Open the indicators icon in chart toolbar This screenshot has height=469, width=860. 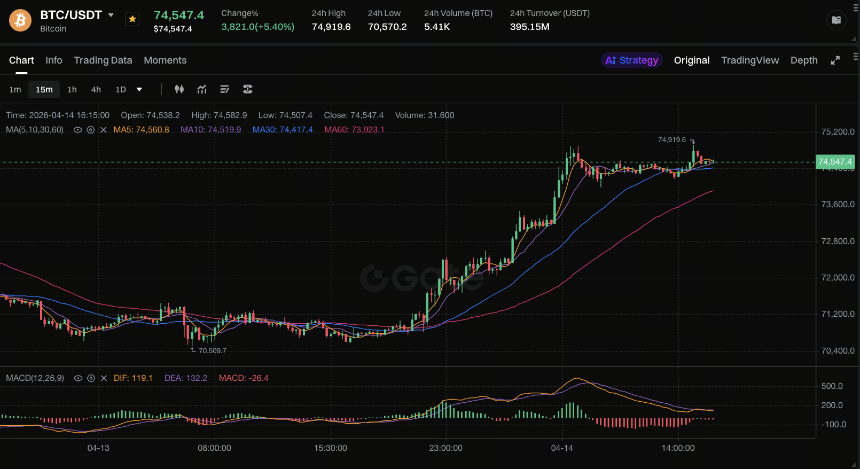click(202, 89)
